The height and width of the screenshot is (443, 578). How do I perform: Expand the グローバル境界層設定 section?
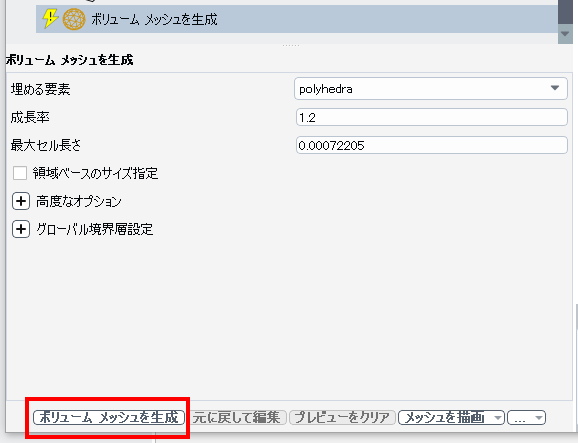tap(21, 229)
